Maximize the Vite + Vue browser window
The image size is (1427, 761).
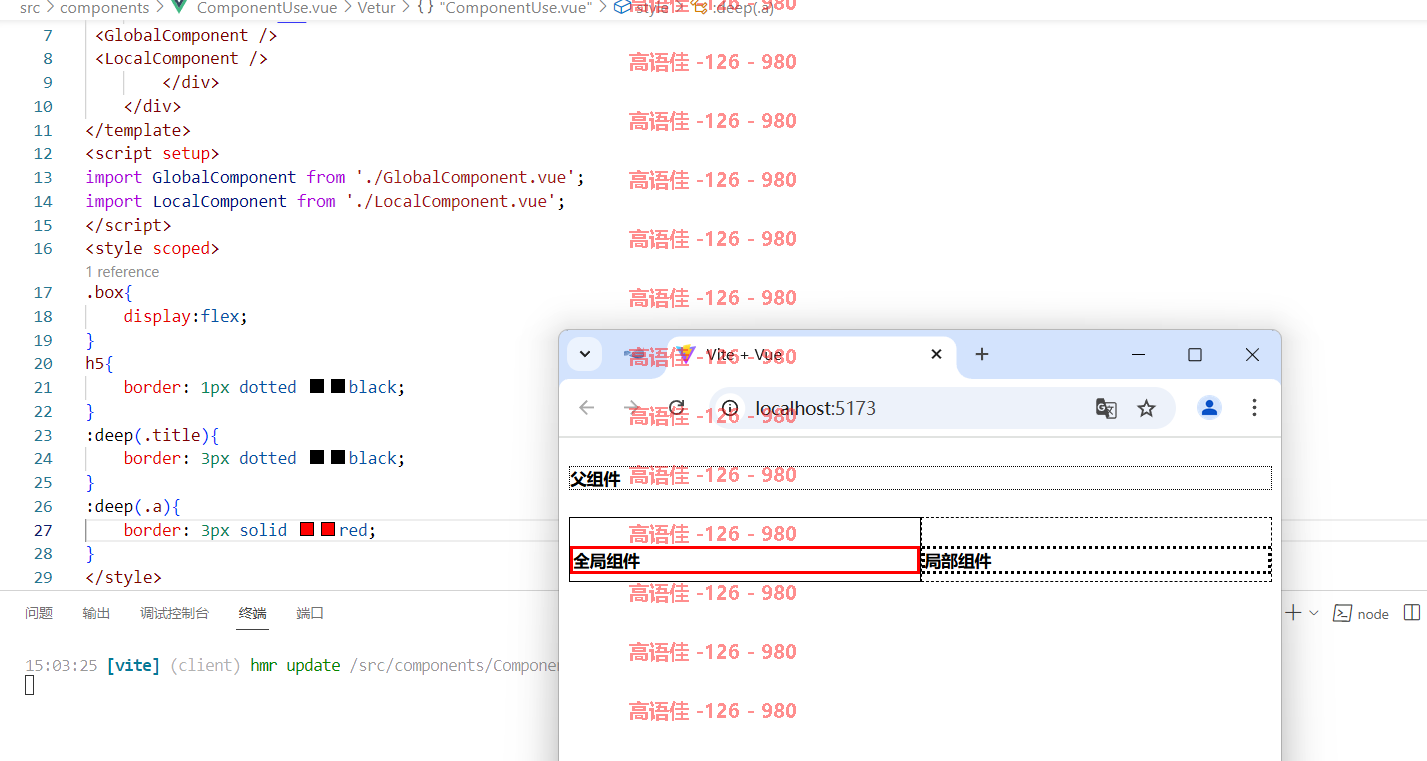[x=1194, y=354]
